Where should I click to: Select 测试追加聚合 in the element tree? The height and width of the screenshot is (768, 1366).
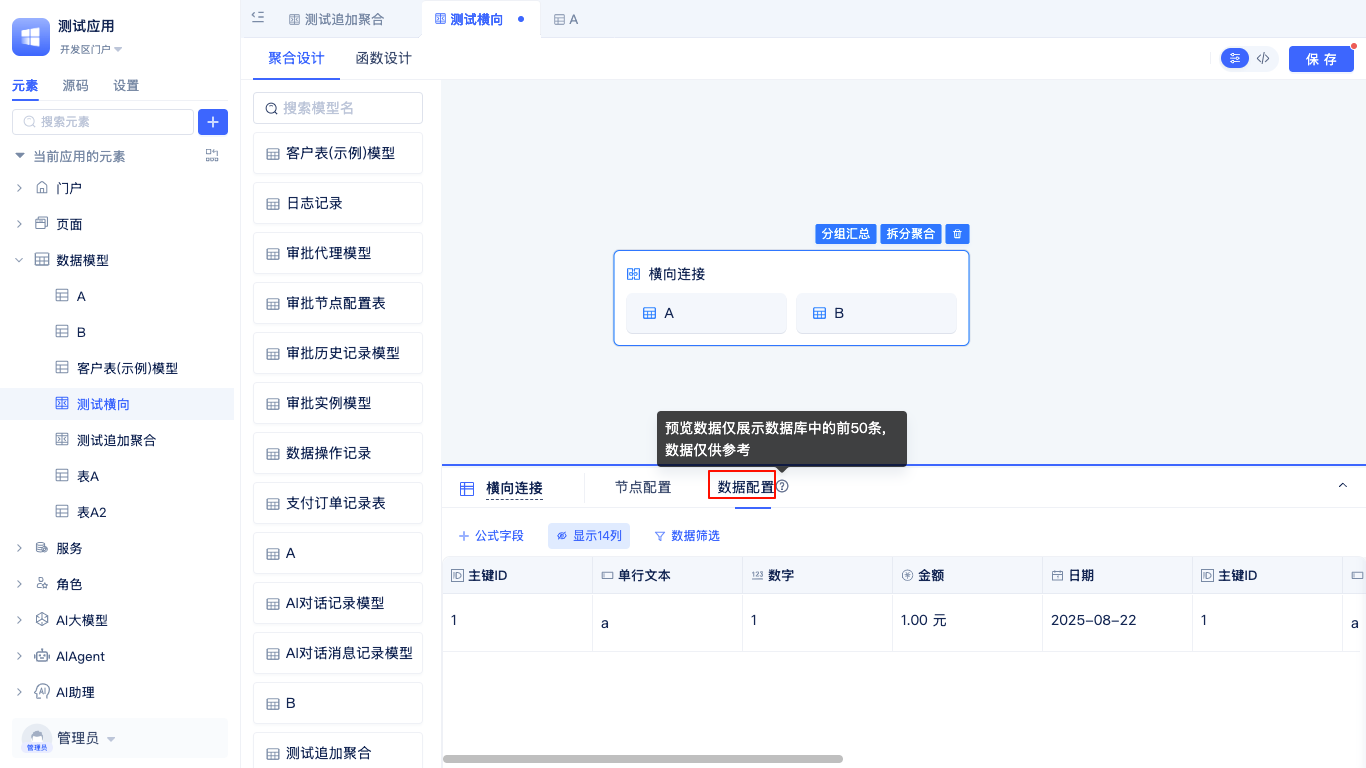pos(117,440)
